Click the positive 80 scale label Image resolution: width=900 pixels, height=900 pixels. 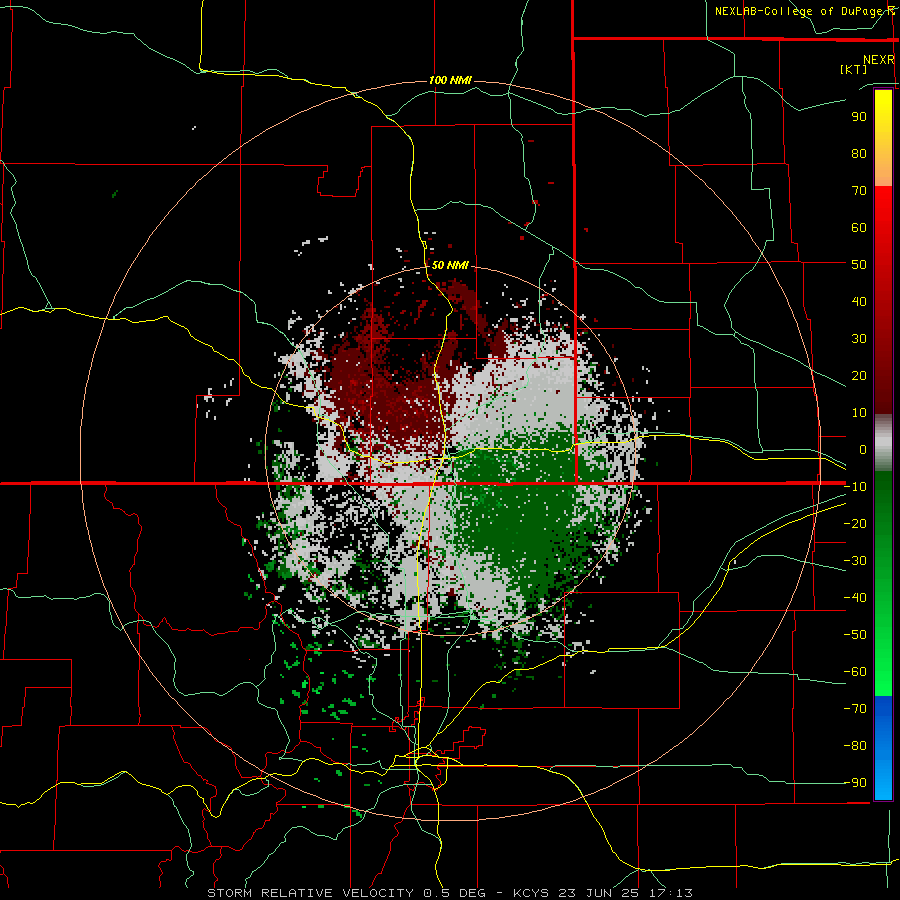(x=859, y=154)
